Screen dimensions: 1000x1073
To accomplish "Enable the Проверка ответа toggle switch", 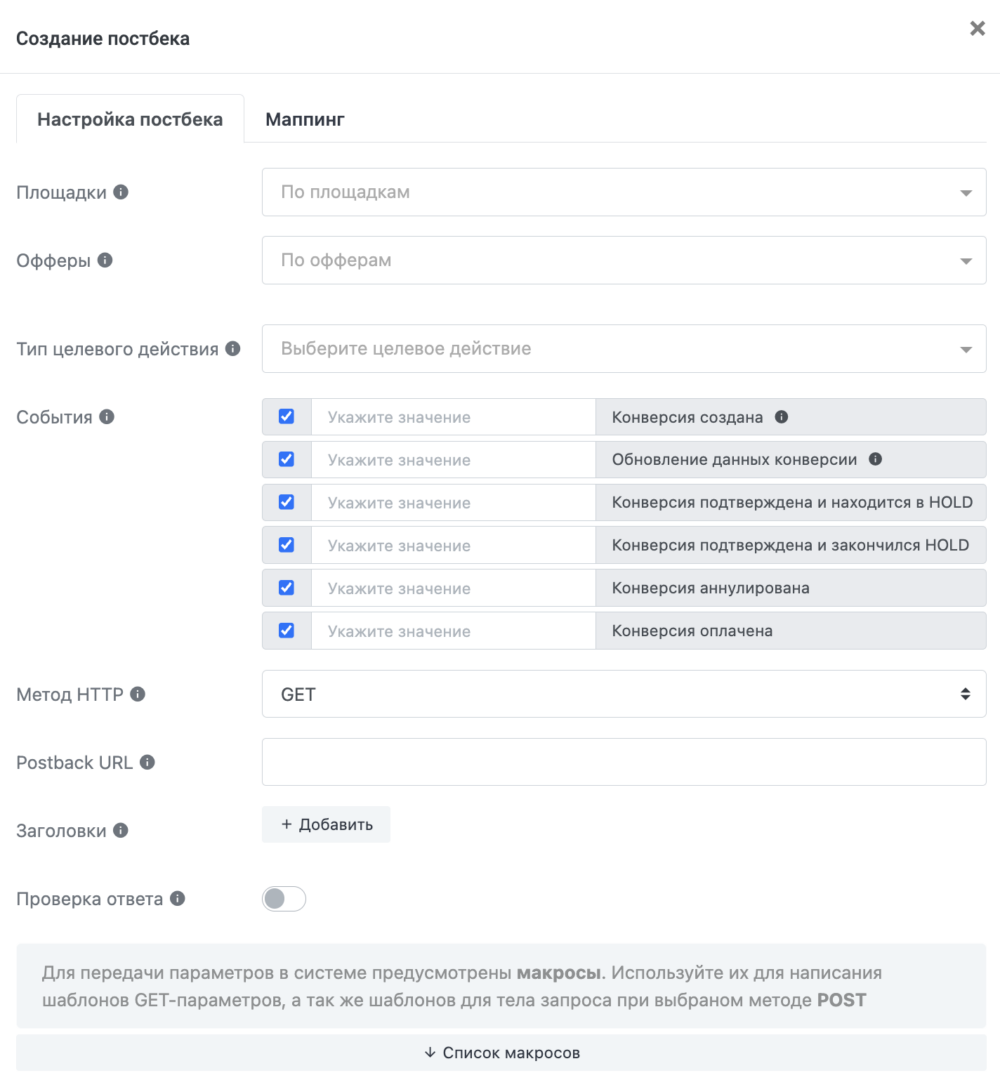I will pos(284,899).
